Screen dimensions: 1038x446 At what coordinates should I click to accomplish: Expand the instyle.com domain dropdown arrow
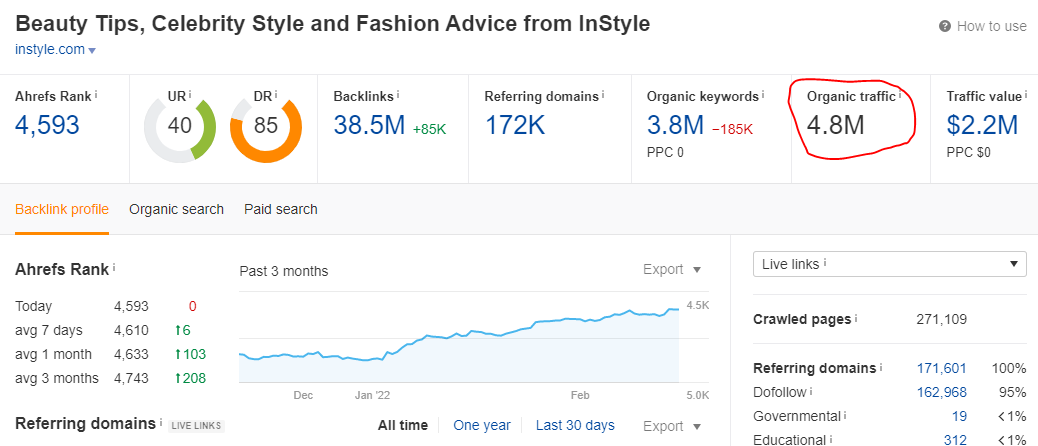click(x=92, y=50)
